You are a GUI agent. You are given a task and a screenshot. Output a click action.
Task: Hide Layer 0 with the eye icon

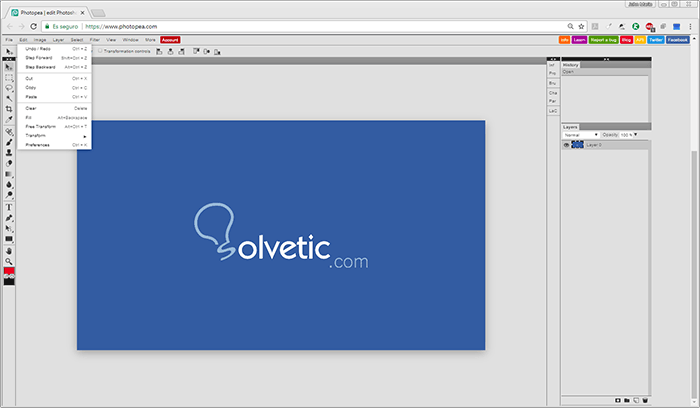click(566, 145)
